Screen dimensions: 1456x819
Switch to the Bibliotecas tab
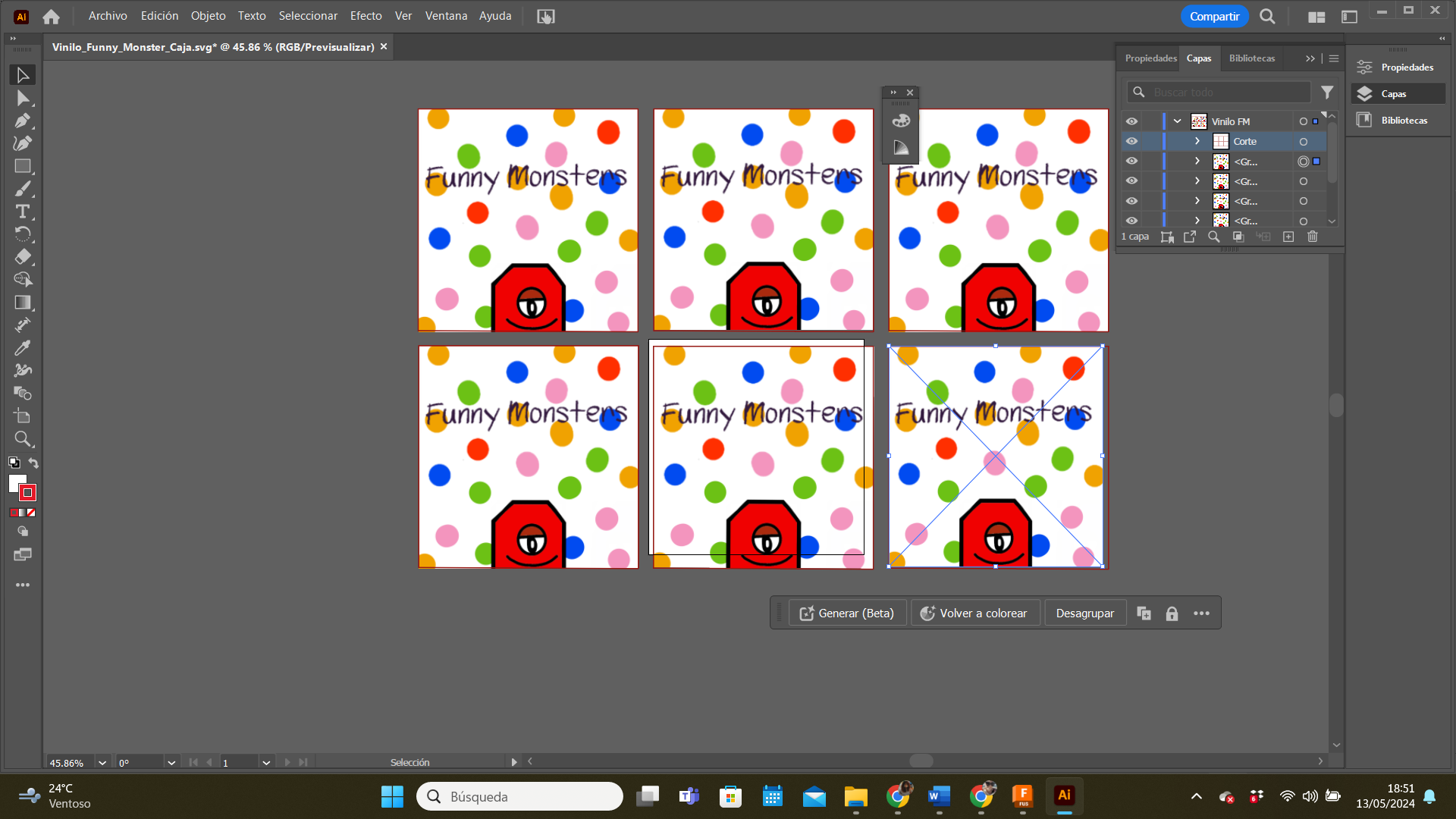pyautogui.click(x=1252, y=58)
